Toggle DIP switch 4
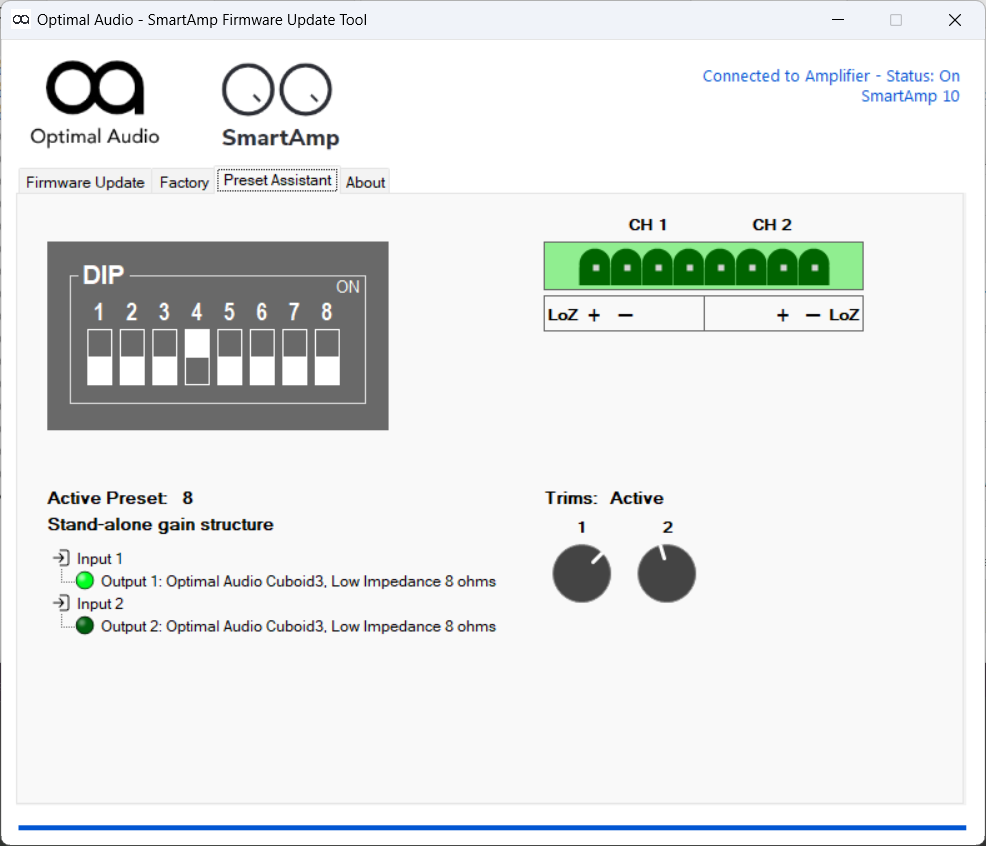The height and width of the screenshot is (846, 986). (x=197, y=357)
